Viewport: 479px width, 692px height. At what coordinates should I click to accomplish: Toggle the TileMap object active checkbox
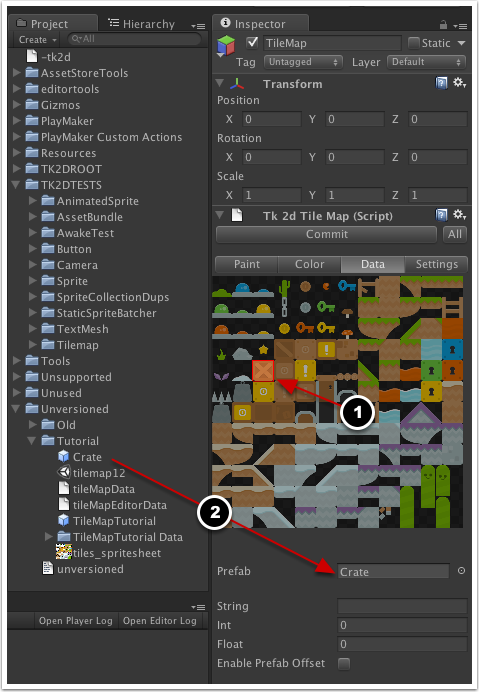point(252,43)
